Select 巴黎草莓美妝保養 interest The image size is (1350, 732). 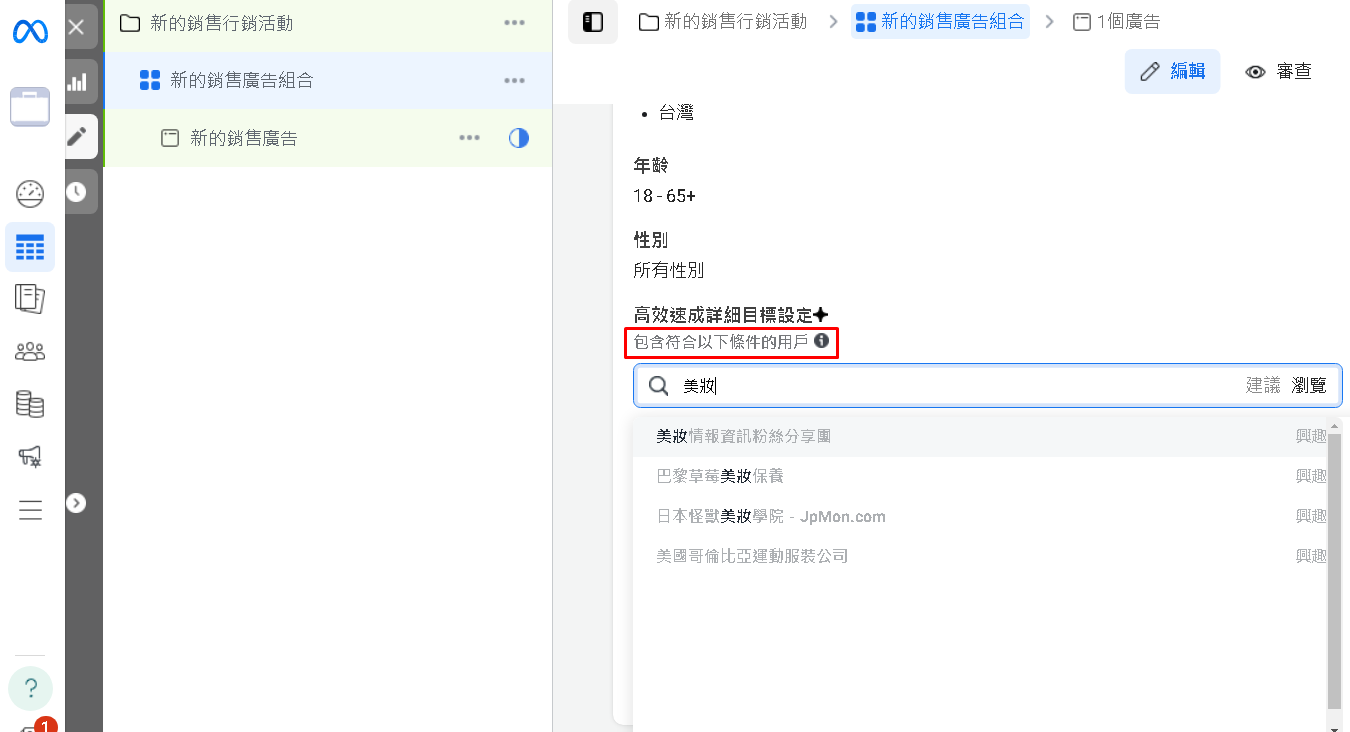(982, 476)
